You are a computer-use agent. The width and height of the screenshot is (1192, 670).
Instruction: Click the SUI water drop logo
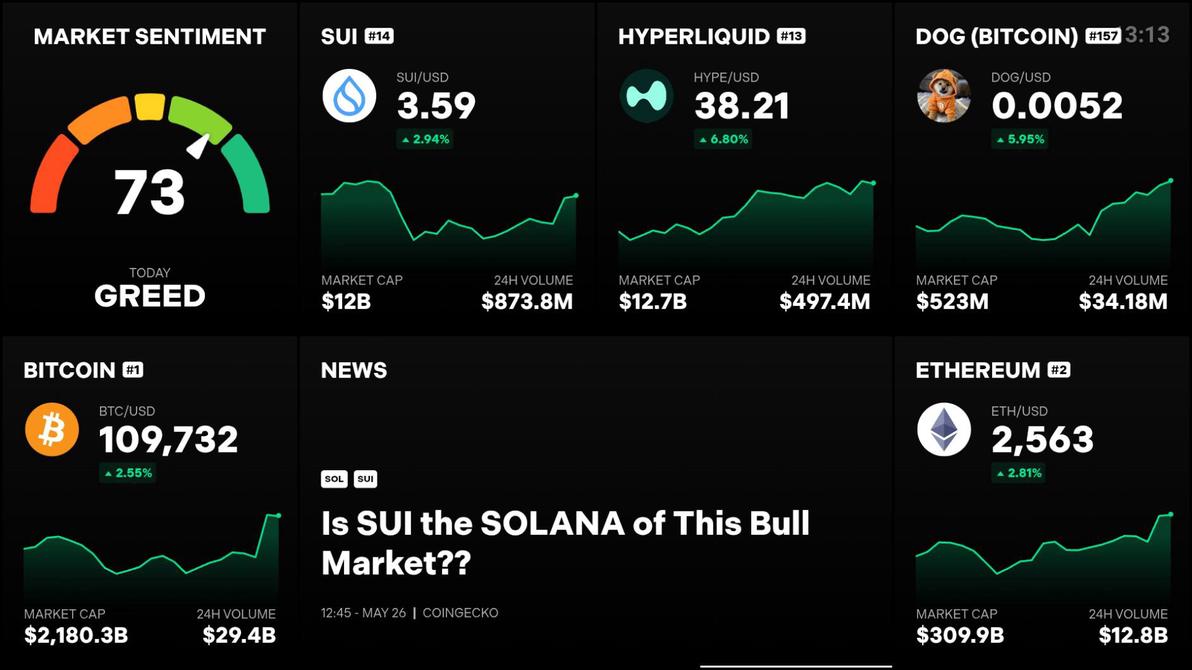pos(350,96)
